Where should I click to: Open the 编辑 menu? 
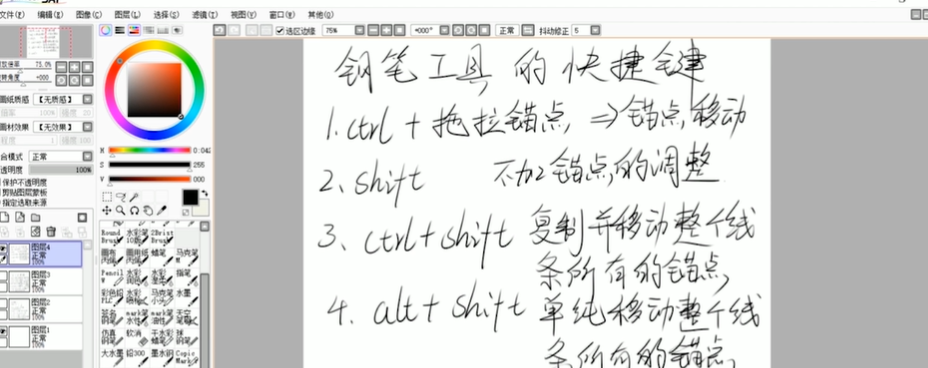[x=50, y=15]
